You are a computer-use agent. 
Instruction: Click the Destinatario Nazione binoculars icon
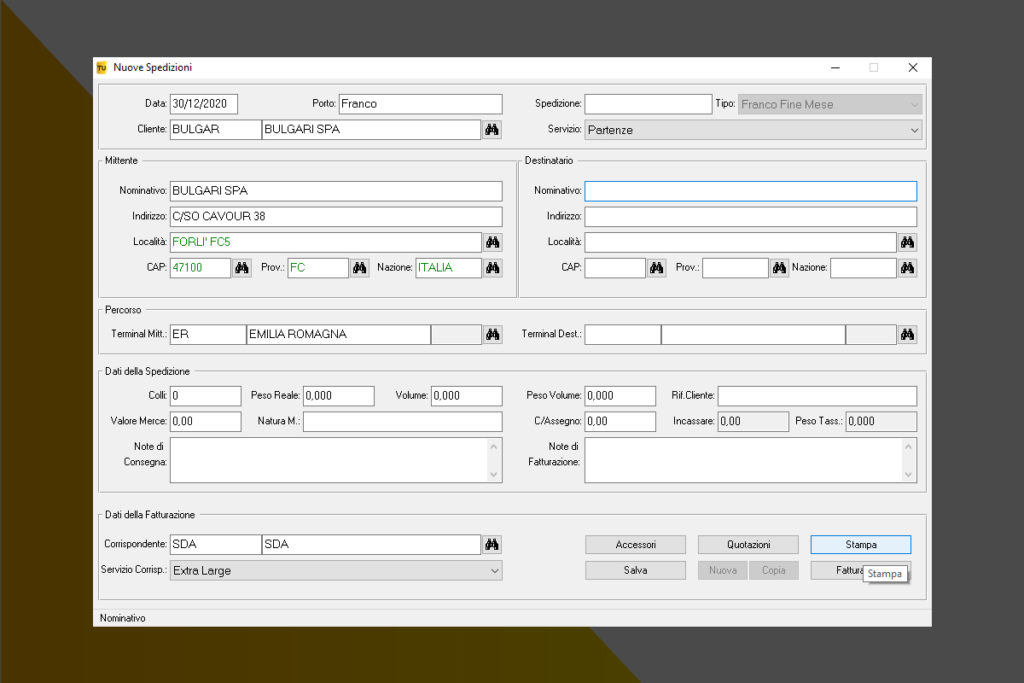[x=907, y=268]
